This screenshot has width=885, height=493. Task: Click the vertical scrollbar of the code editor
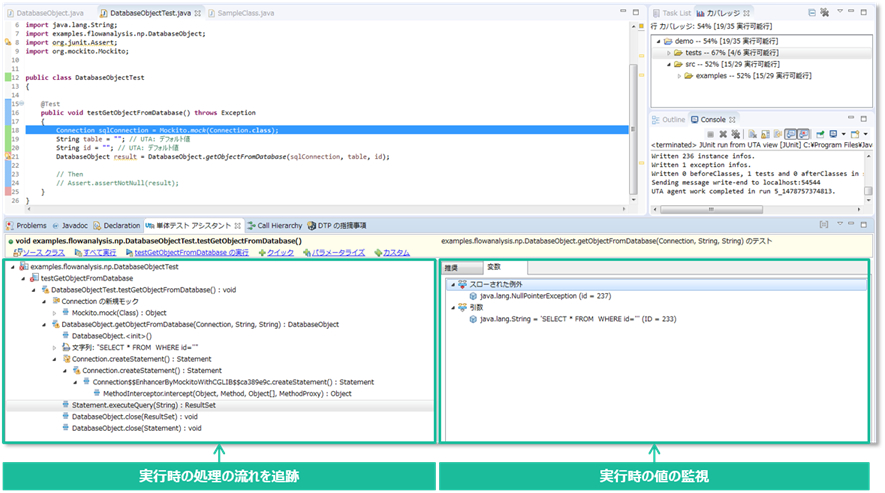(x=634, y=130)
